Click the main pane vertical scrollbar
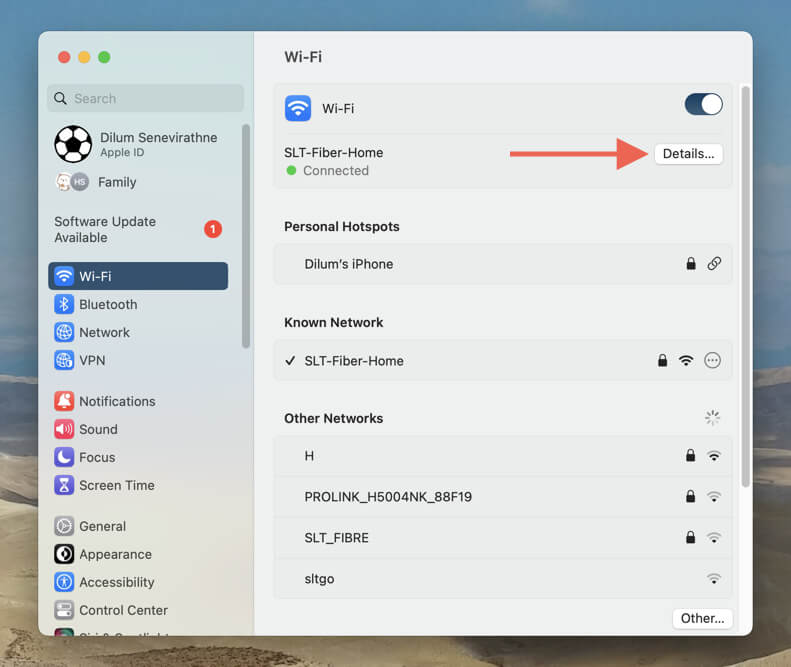The width and height of the screenshot is (791, 667). [x=745, y=287]
